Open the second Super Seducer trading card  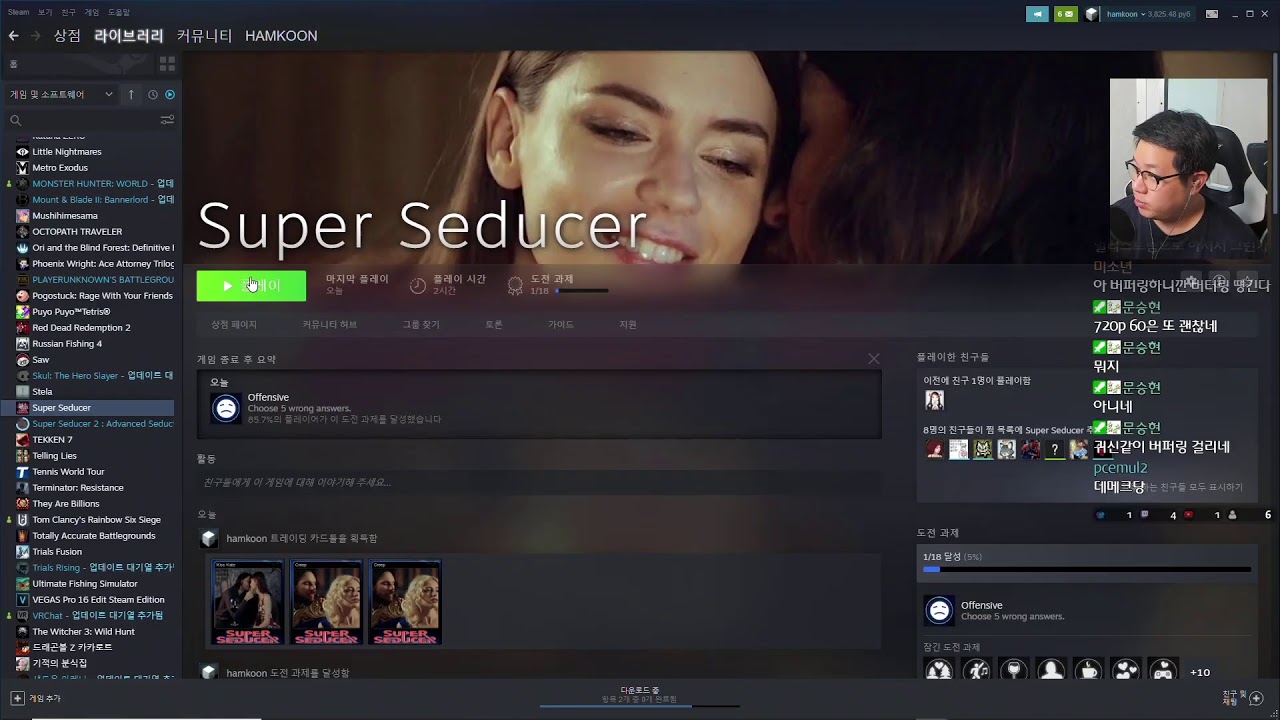click(326, 602)
